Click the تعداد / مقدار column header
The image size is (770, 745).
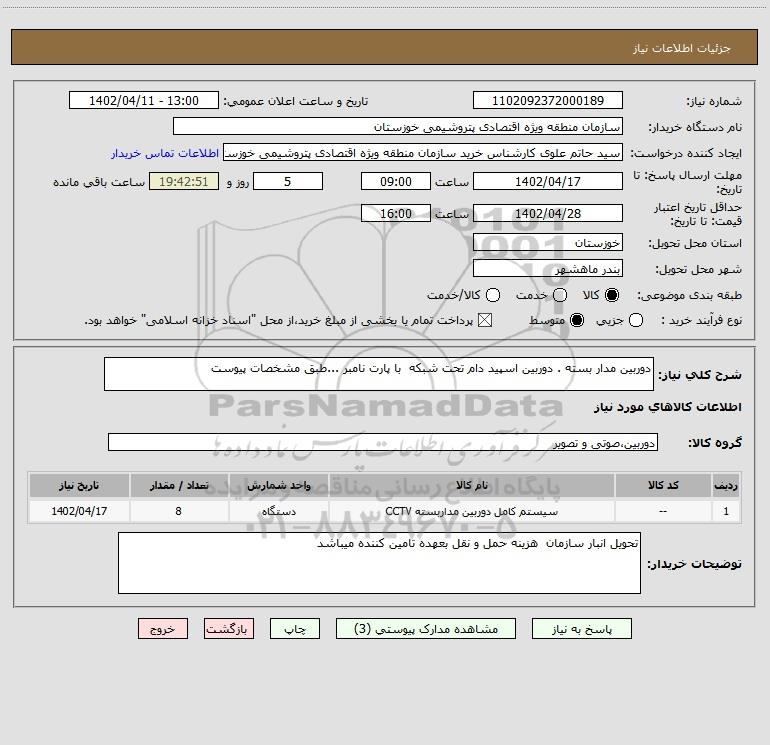179,485
